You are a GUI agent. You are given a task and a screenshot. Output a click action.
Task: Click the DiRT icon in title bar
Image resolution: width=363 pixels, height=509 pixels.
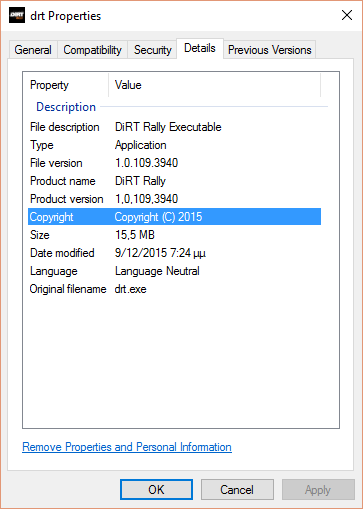pos(17,15)
